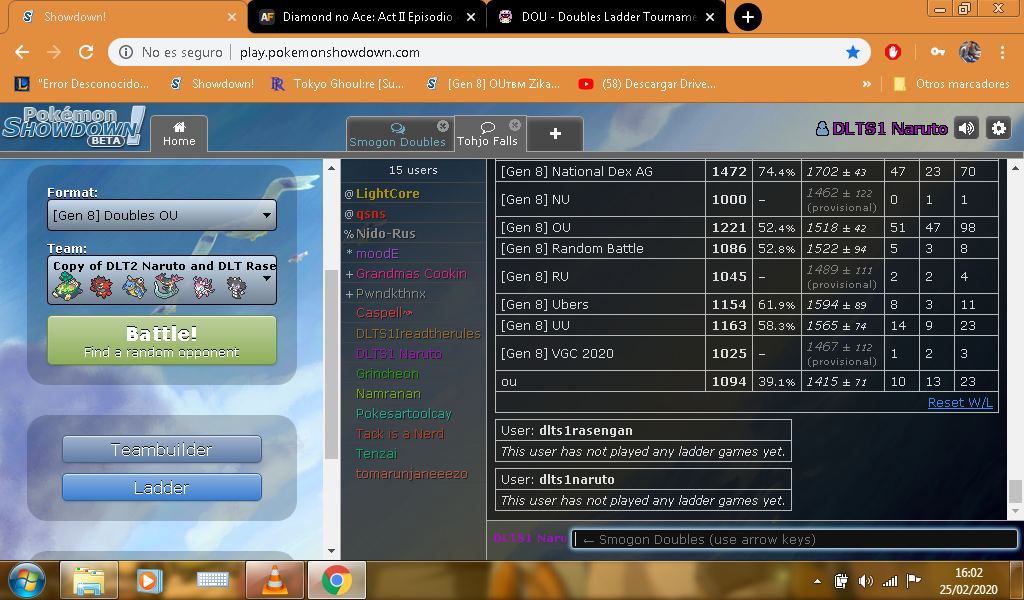
Task: Click the Reset W/L link
Action: point(960,403)
